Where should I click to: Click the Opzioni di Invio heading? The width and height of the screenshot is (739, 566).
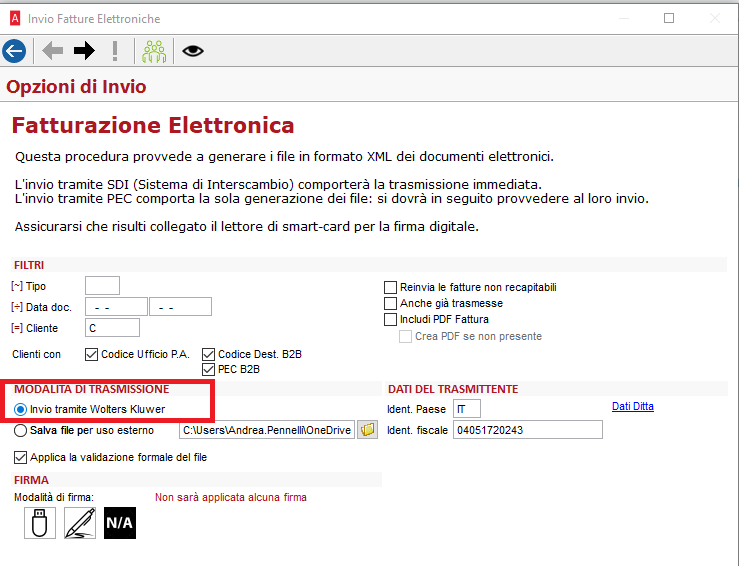coord(76,87)
